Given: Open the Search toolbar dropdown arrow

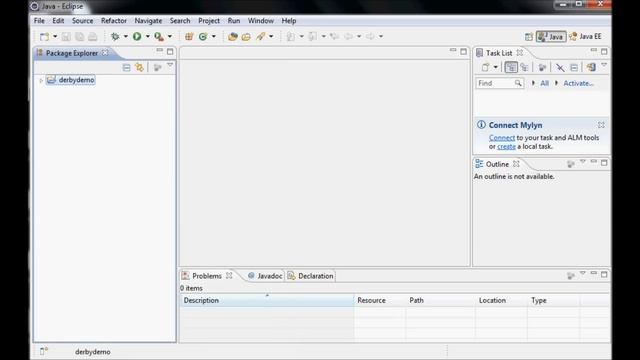Looking at the screenshot, I should click(271, 36).
